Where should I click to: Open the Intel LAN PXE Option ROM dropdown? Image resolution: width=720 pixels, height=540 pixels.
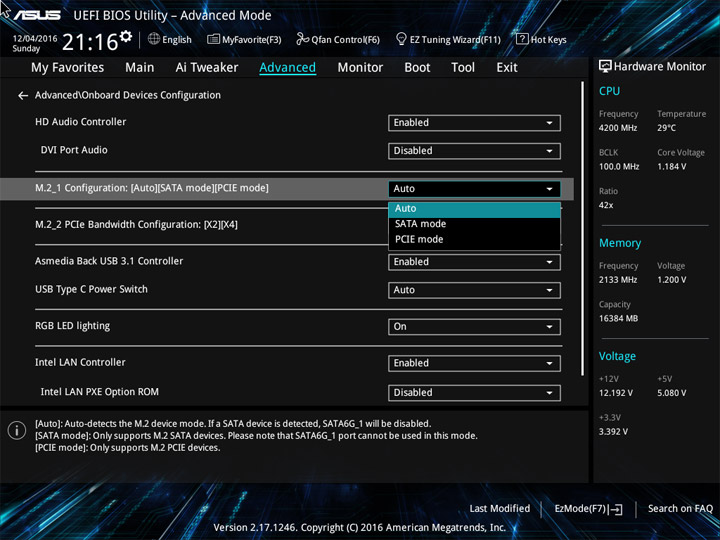474,393
